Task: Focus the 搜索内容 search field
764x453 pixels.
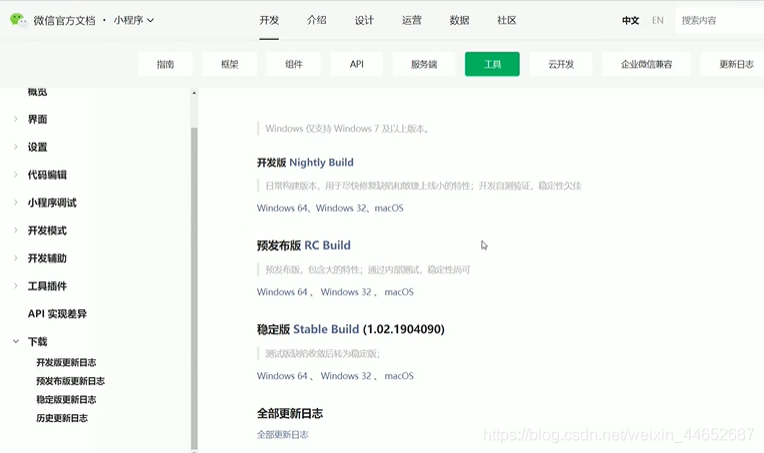Action: (x=720, y=20)
